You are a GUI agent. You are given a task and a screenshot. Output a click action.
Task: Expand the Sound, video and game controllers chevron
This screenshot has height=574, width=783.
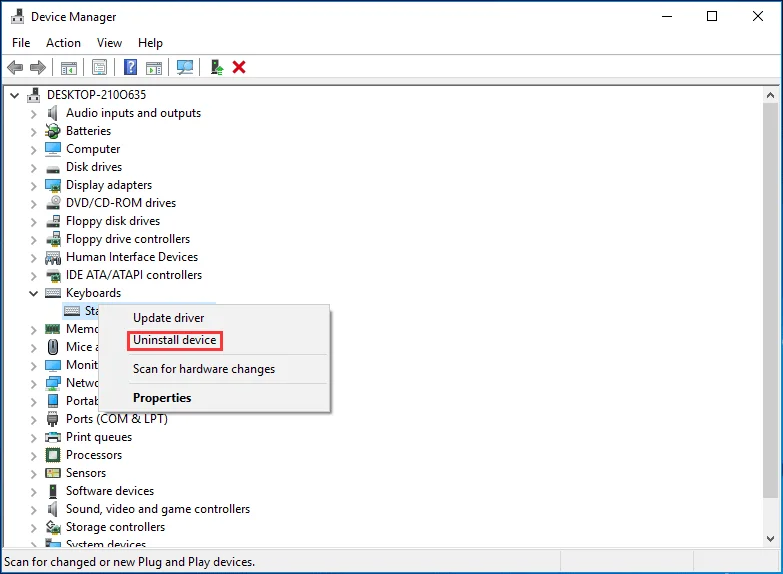click(33, 510)
